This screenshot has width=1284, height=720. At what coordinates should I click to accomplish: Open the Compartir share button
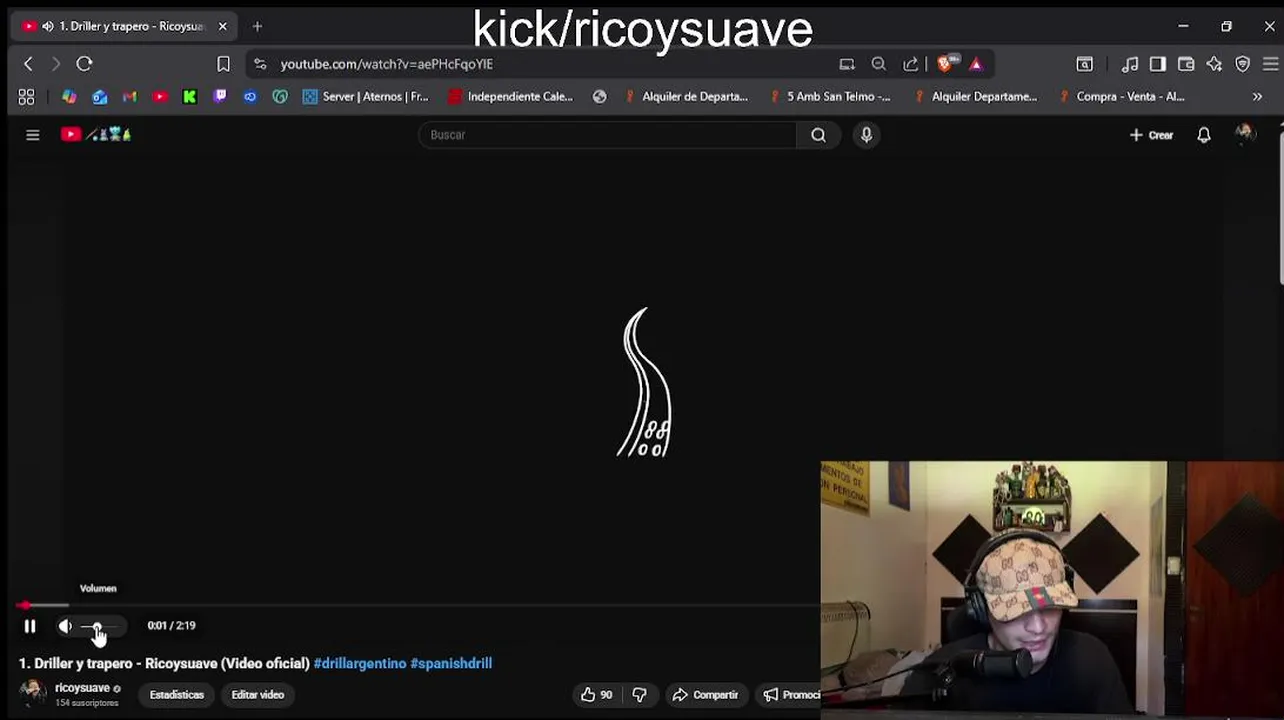pyautogui.click(x=706, y=695)
